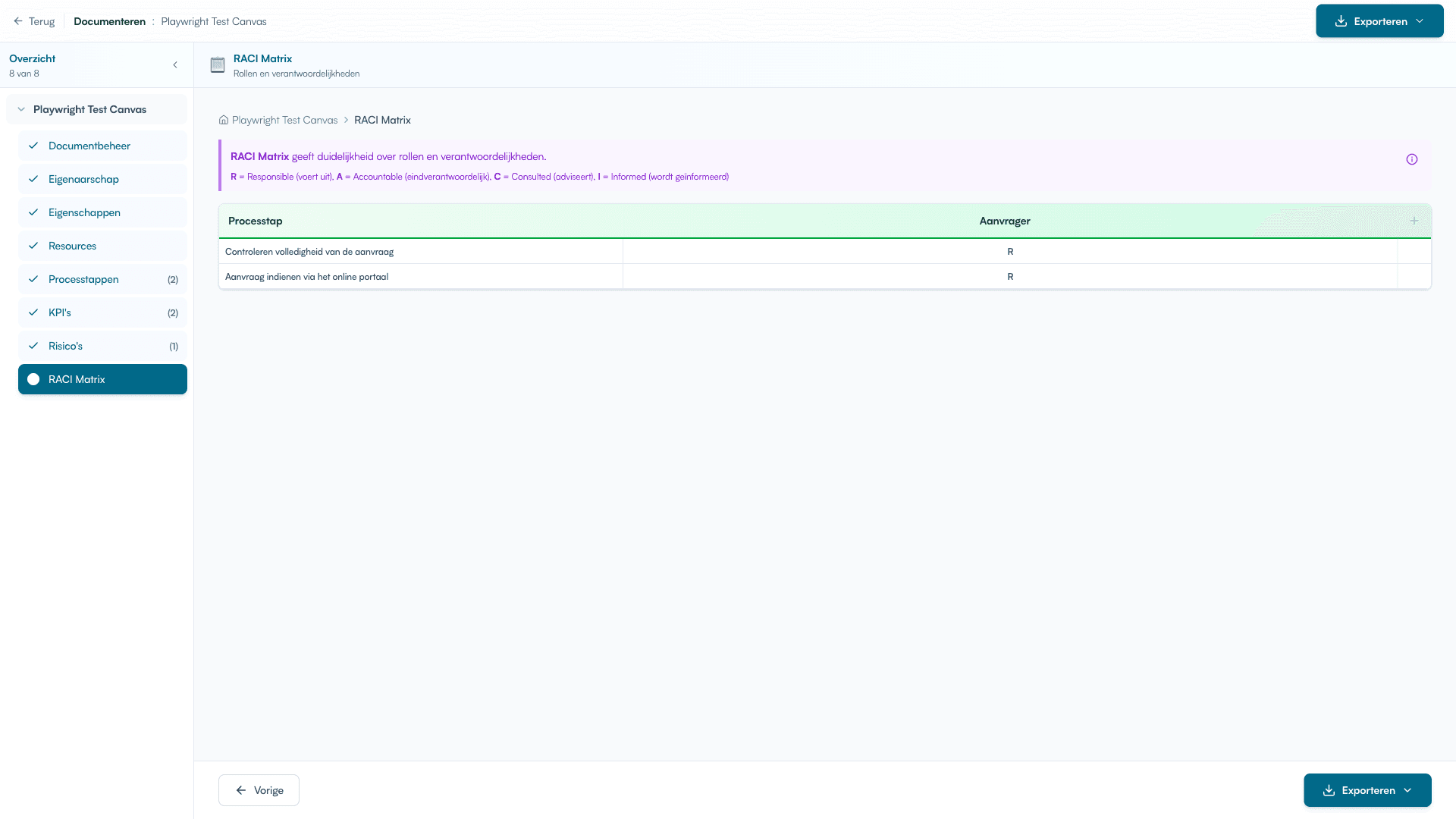
Task: Click the white circle indicator on RACI Matrix
Action: 33,379
